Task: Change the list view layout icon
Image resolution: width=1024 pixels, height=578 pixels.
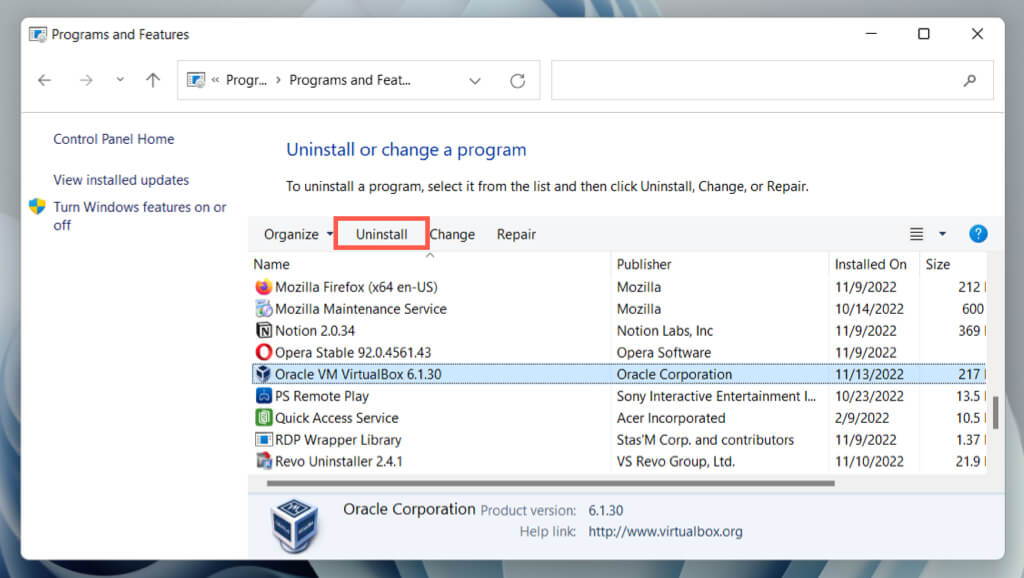Action: tap(916, 234)
